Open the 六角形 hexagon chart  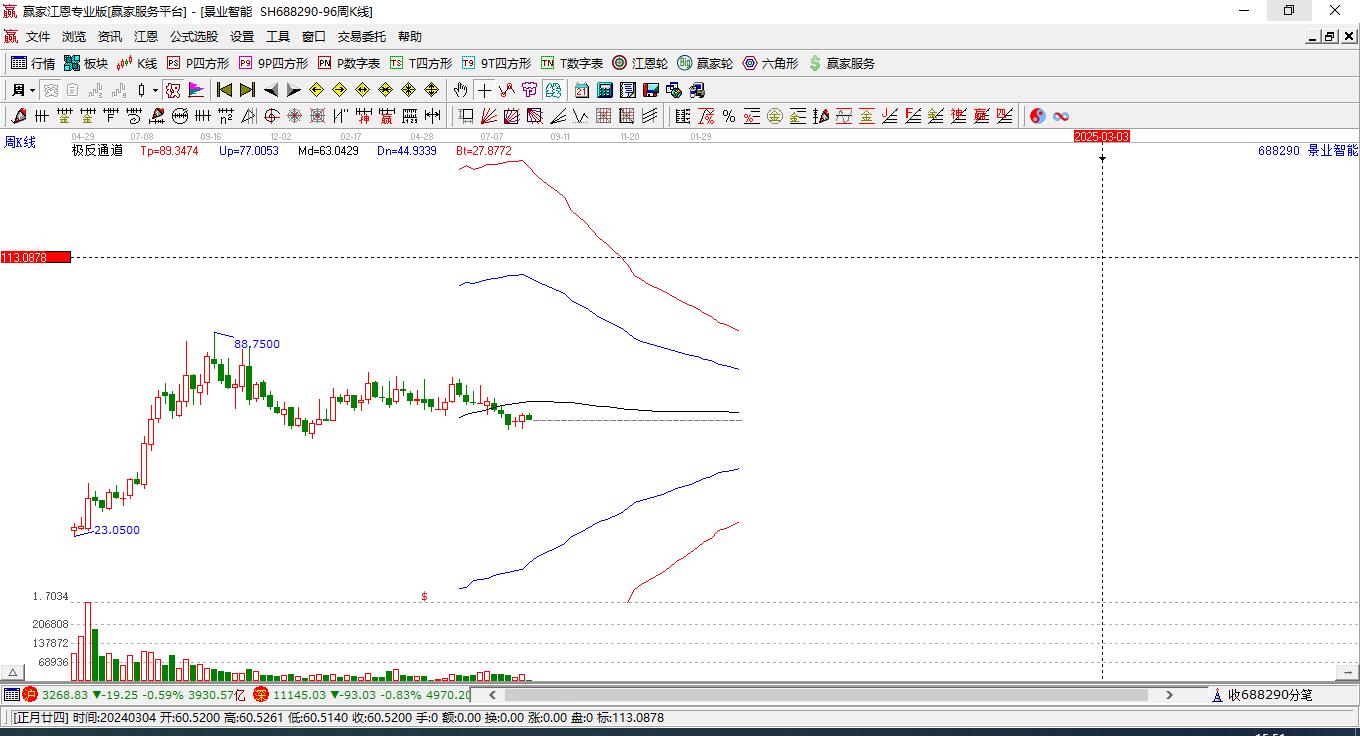point(770,63)
